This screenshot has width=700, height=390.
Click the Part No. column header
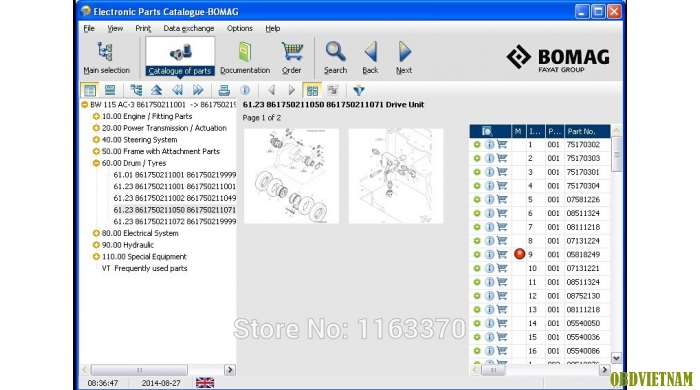(x=587, y=131)
